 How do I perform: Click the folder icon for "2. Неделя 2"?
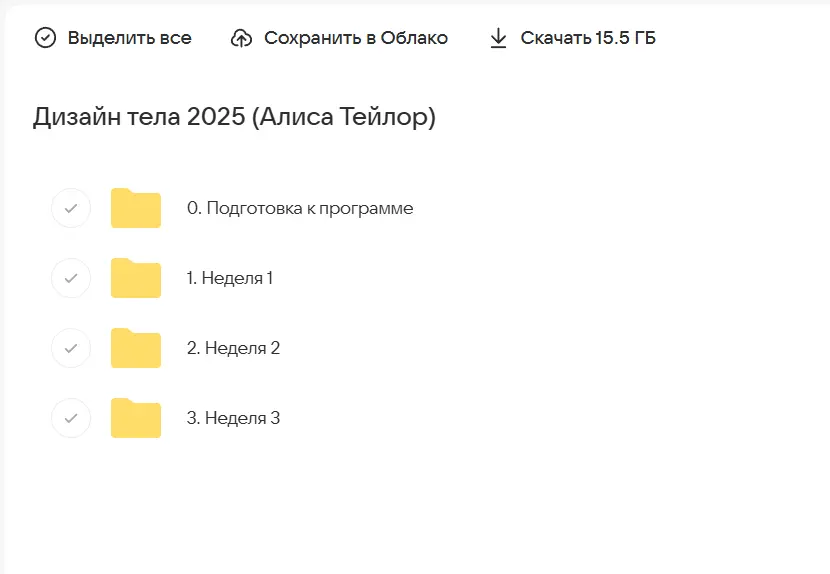(136, 348)
